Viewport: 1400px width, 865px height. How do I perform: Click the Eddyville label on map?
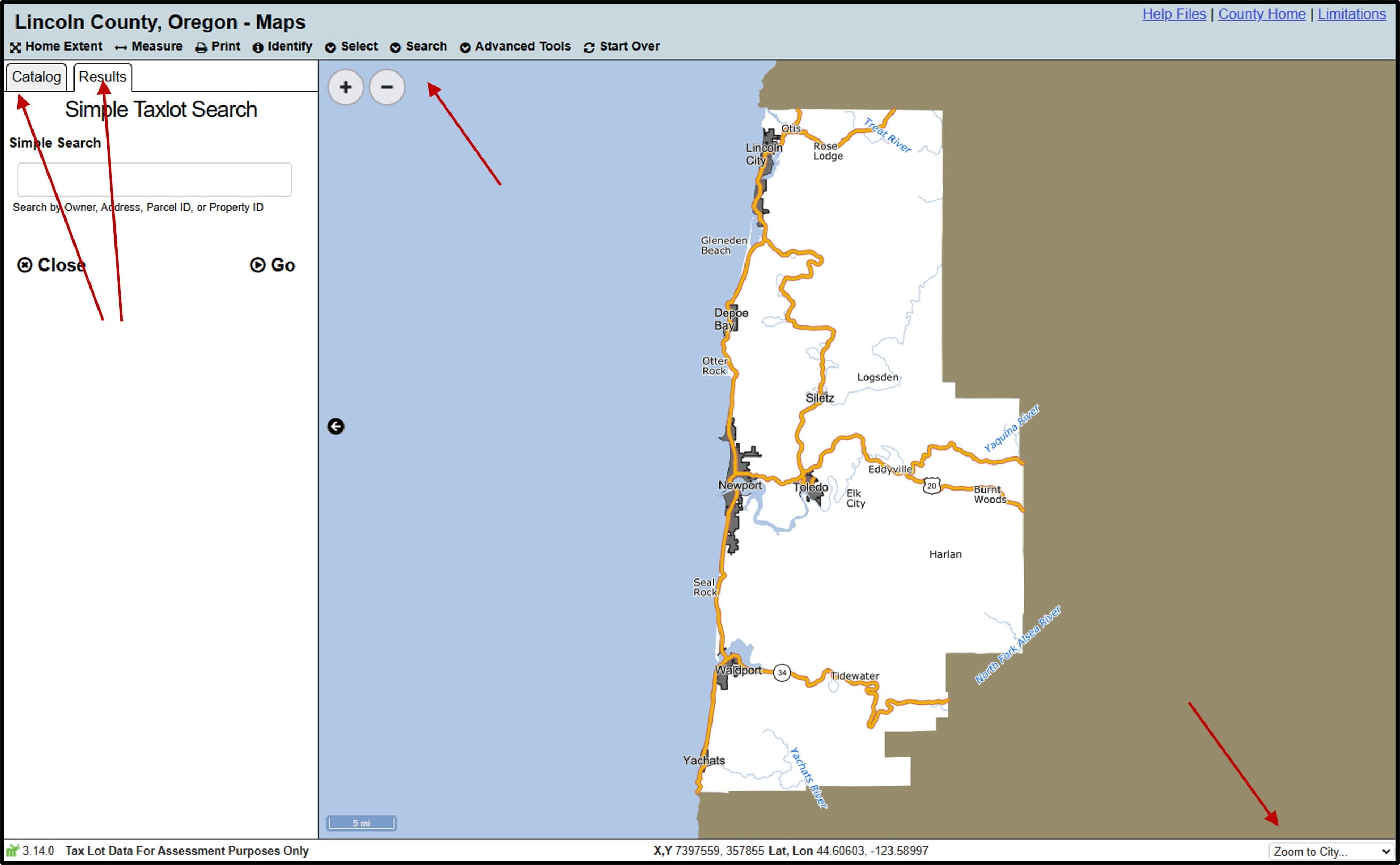coord(890,469)
